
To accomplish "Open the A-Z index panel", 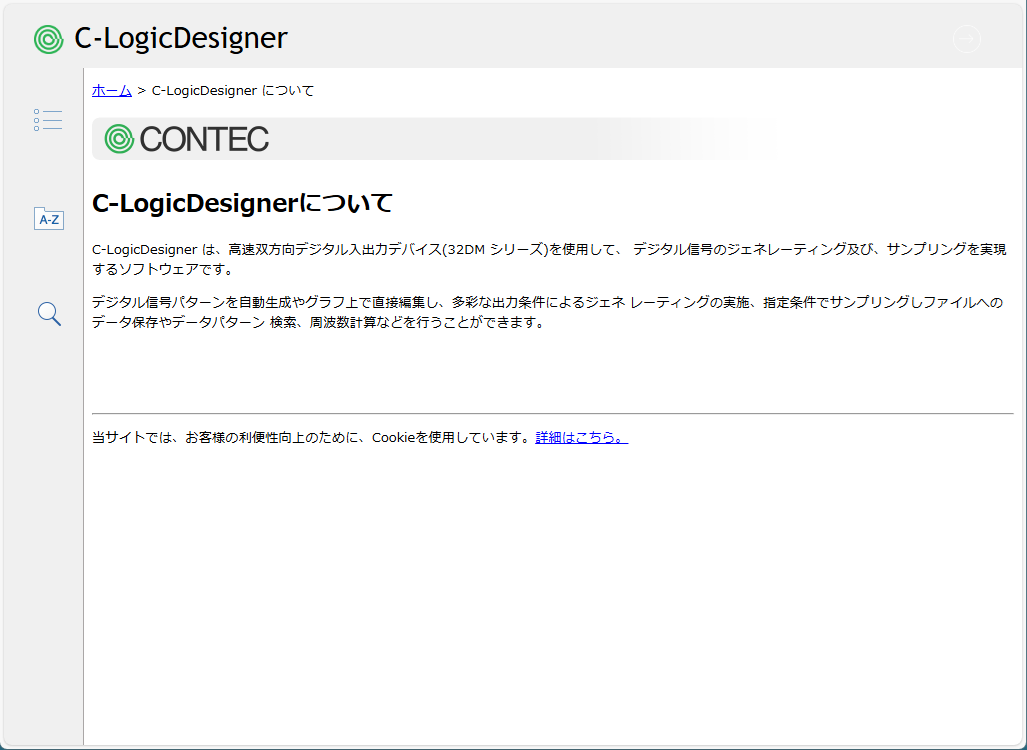I will click(x=48, y=218).
